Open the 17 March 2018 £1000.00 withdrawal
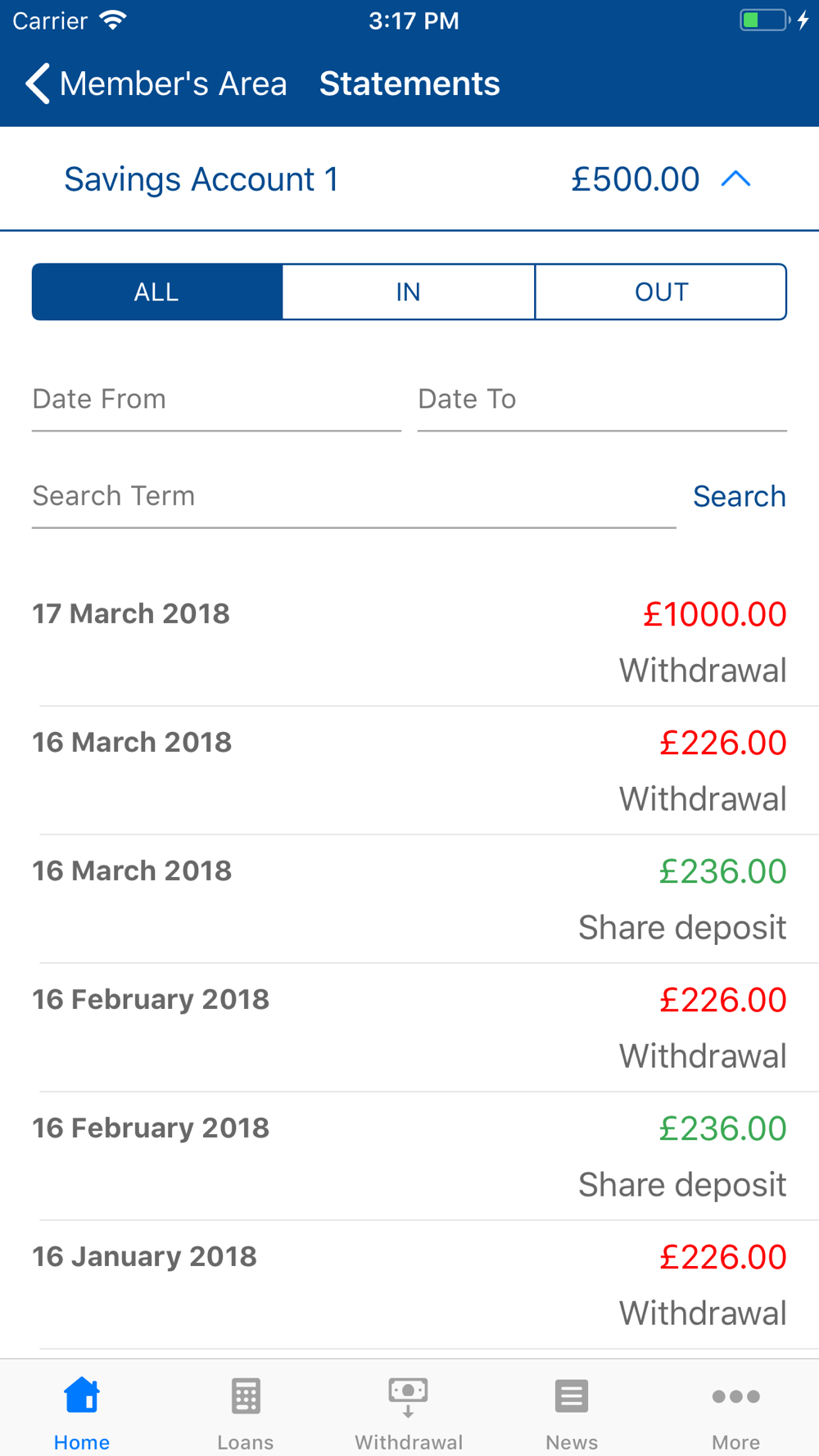This screenshot has height=1456, width=819. point(409,642)
